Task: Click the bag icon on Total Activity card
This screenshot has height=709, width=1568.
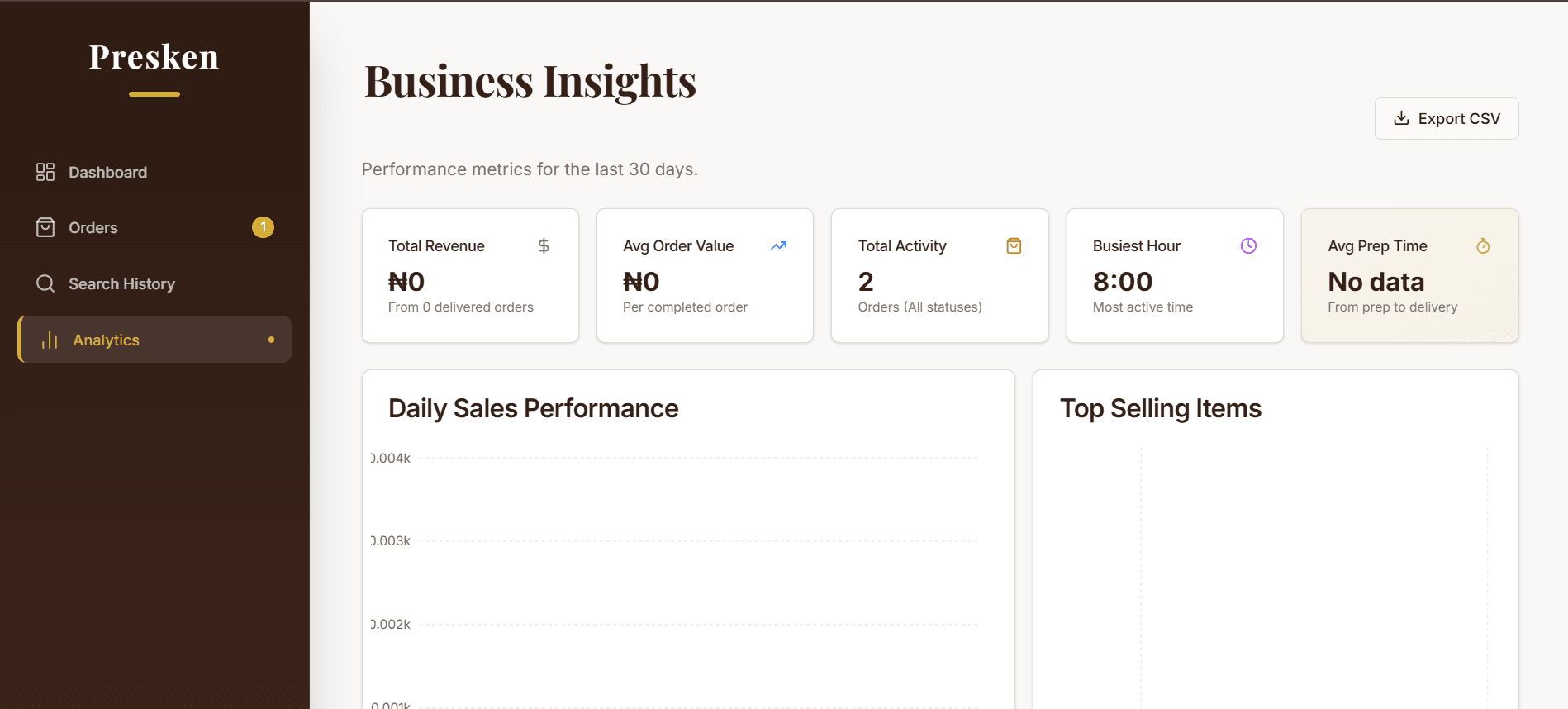Action: click(x=1014, y=245)
